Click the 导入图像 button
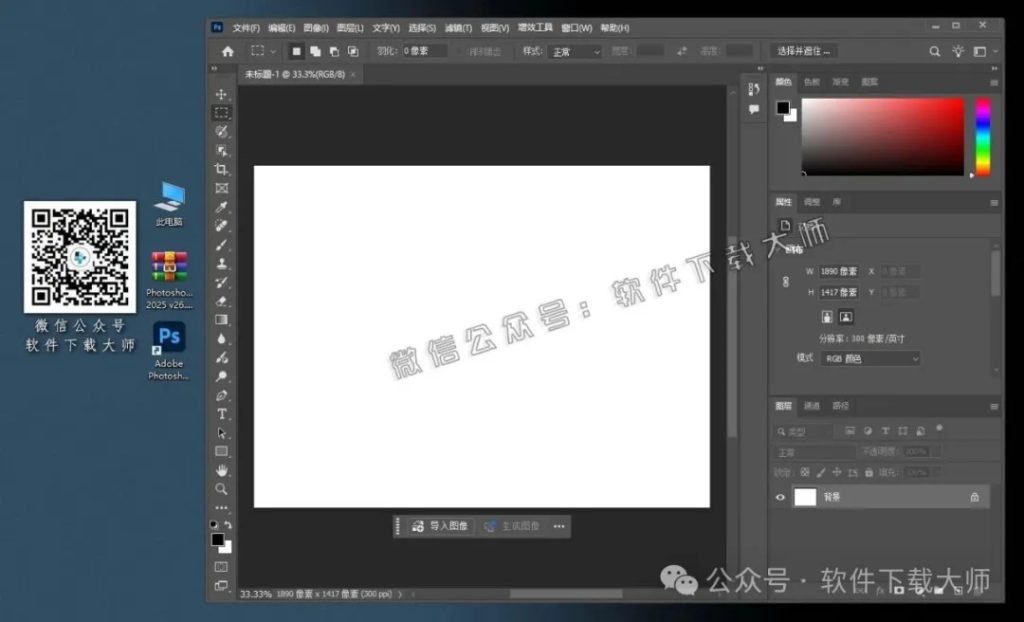 point(440,525)
